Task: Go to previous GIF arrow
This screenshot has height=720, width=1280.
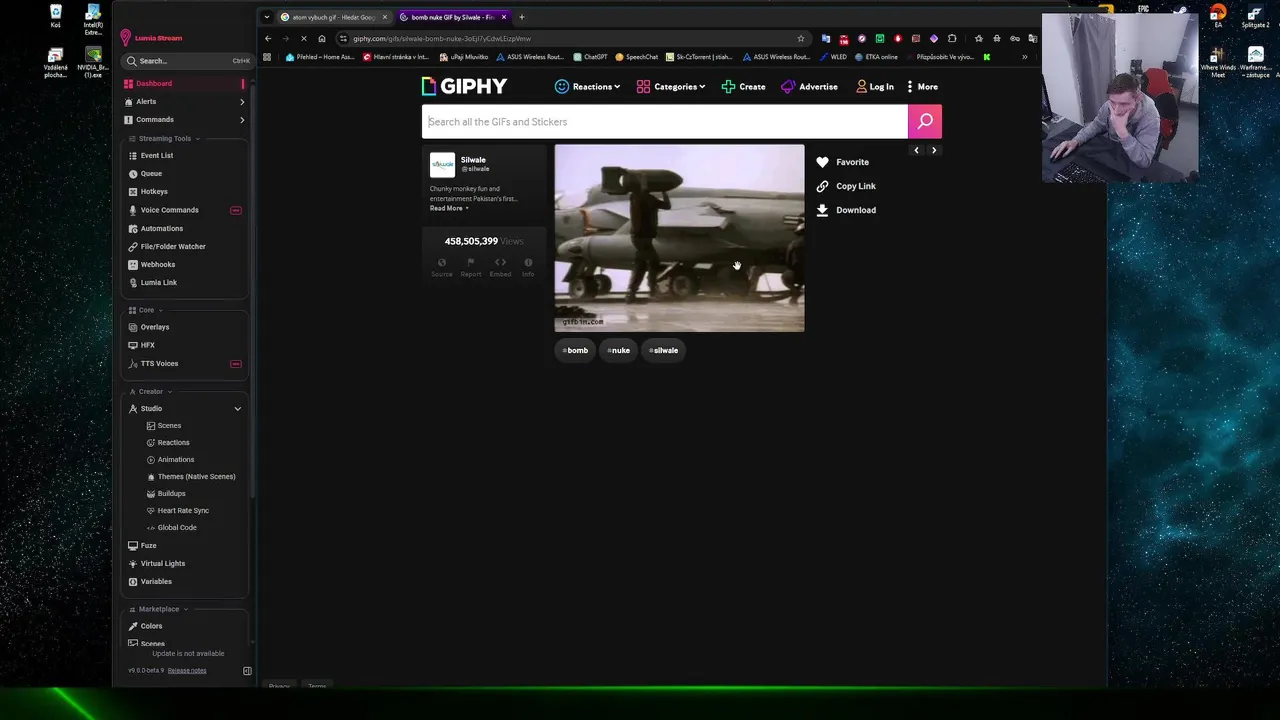Action: 916,150
